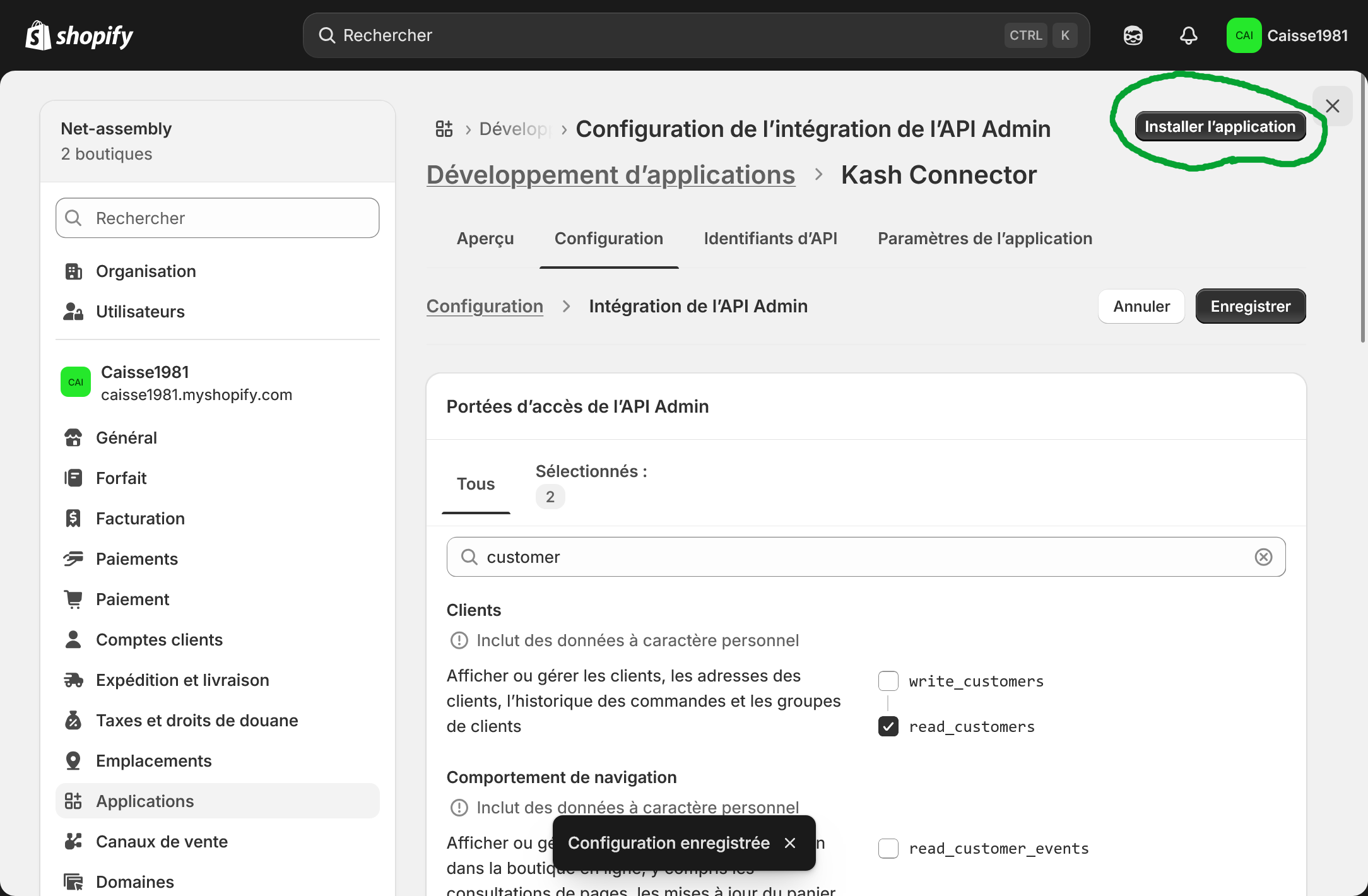Screen dimensions: 1368x896
Task: Dismiss the Configuration enregistrée toast
Action: pos(789,843)
